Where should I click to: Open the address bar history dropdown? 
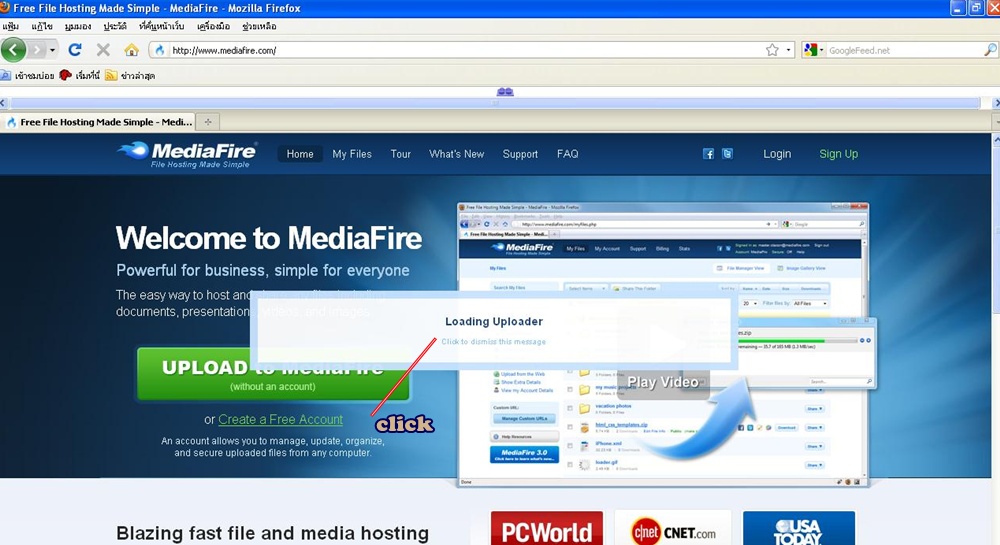(x=788, y=50)
